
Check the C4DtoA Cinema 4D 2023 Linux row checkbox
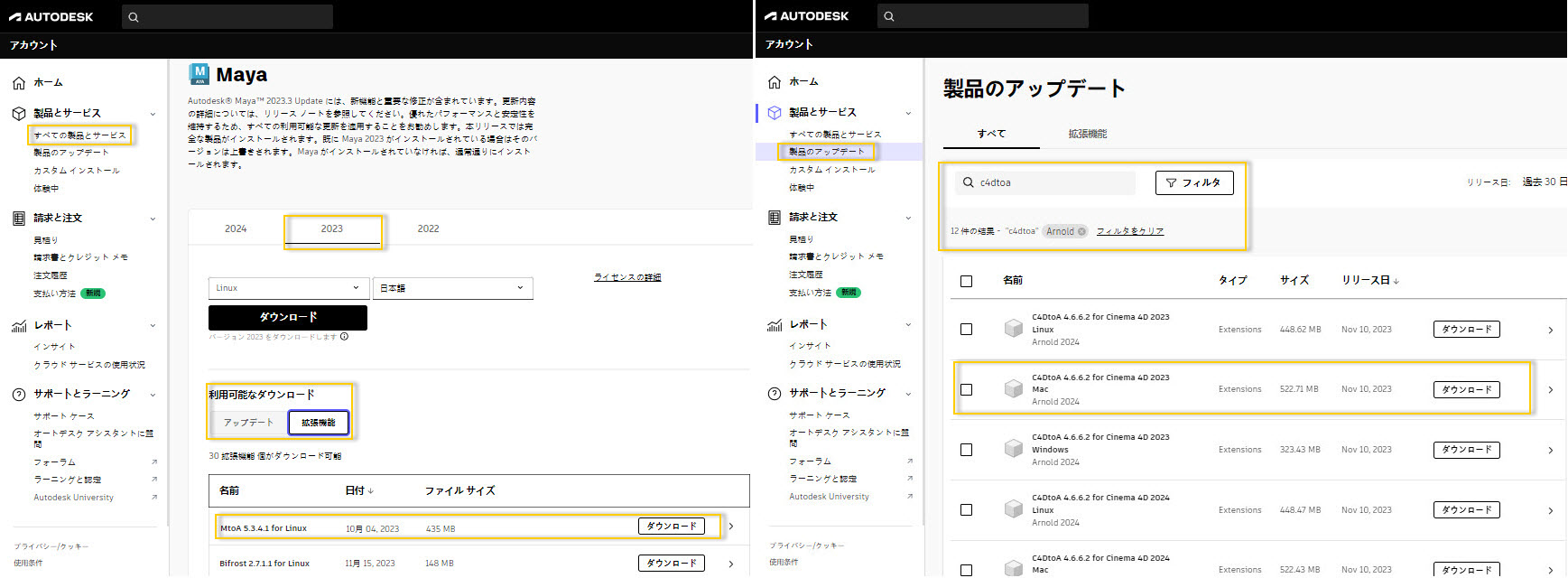tap(967, 330)
